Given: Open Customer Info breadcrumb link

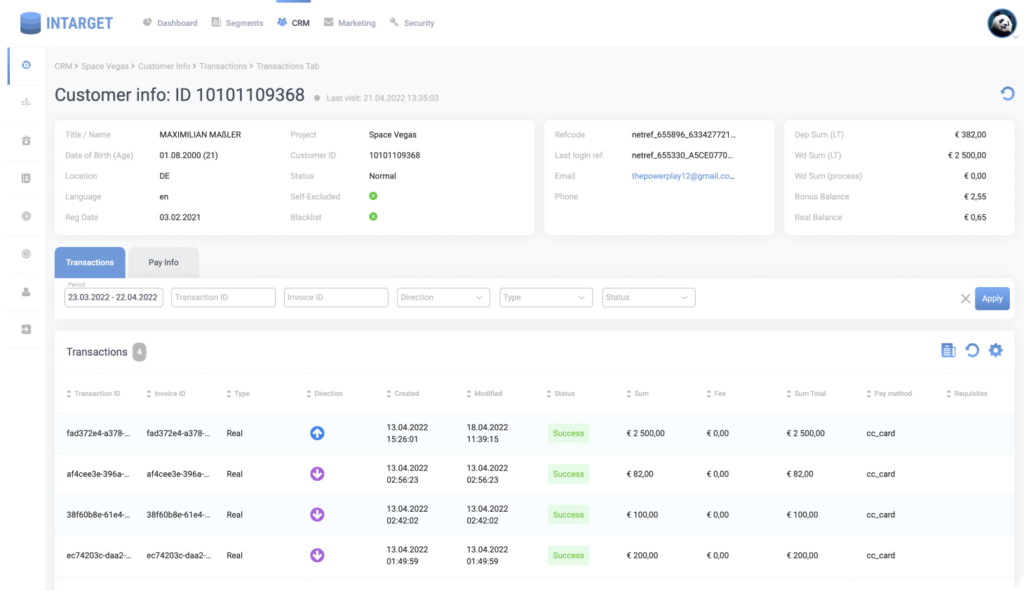Looking at the screenshot, I should [164, 66].
